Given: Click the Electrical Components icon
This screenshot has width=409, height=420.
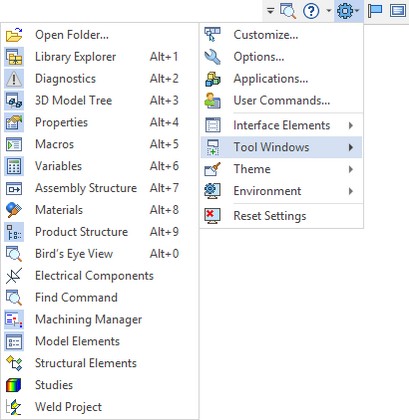Looking at the screenshot, I should coord(14,276).
